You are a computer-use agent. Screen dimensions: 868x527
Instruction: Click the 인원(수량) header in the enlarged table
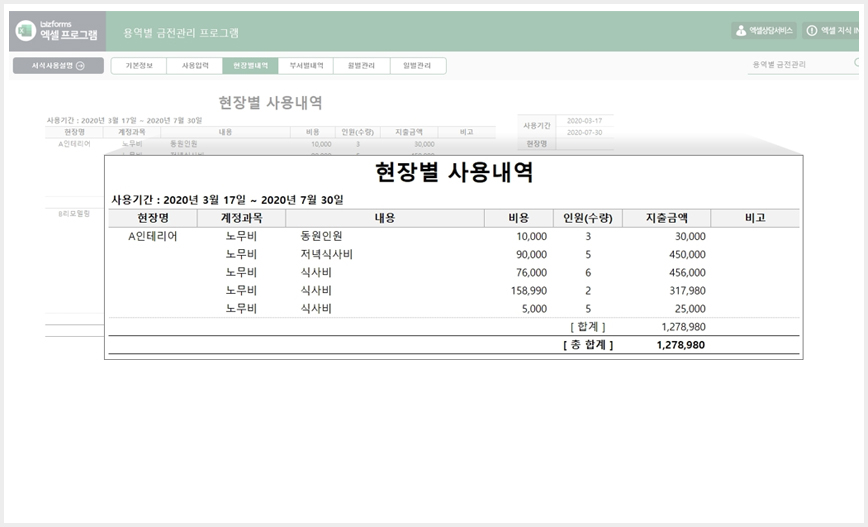click(x=588, y=218)
